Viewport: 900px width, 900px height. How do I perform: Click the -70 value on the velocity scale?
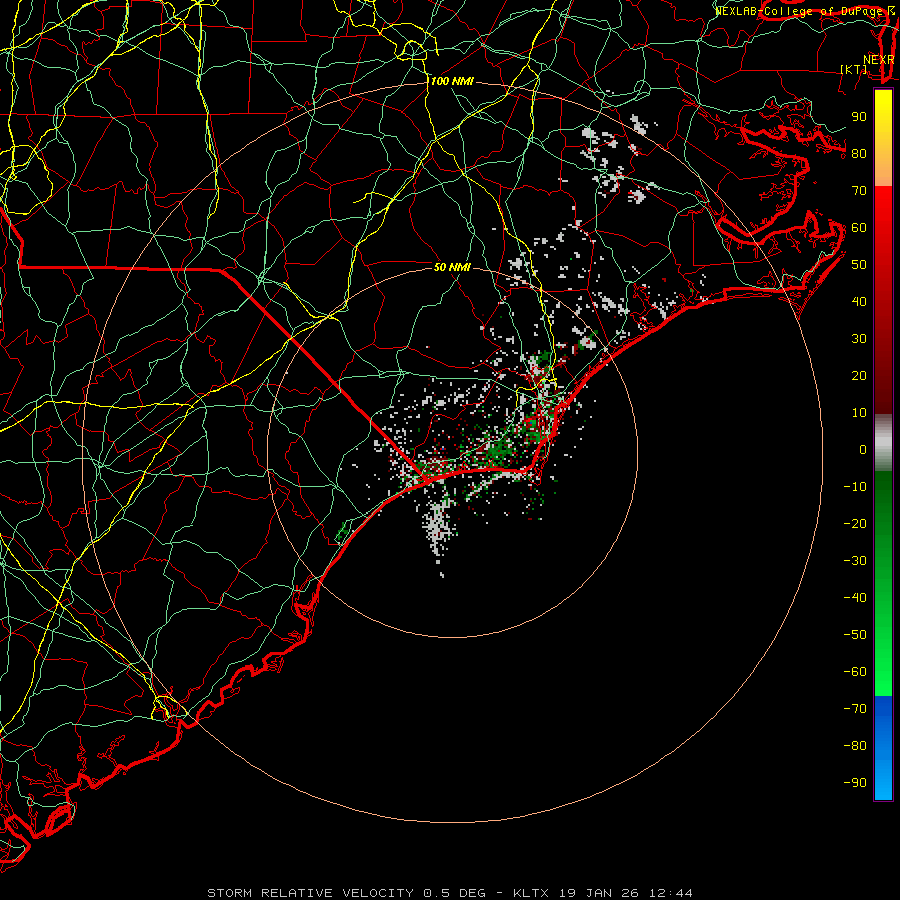point(855,709)
